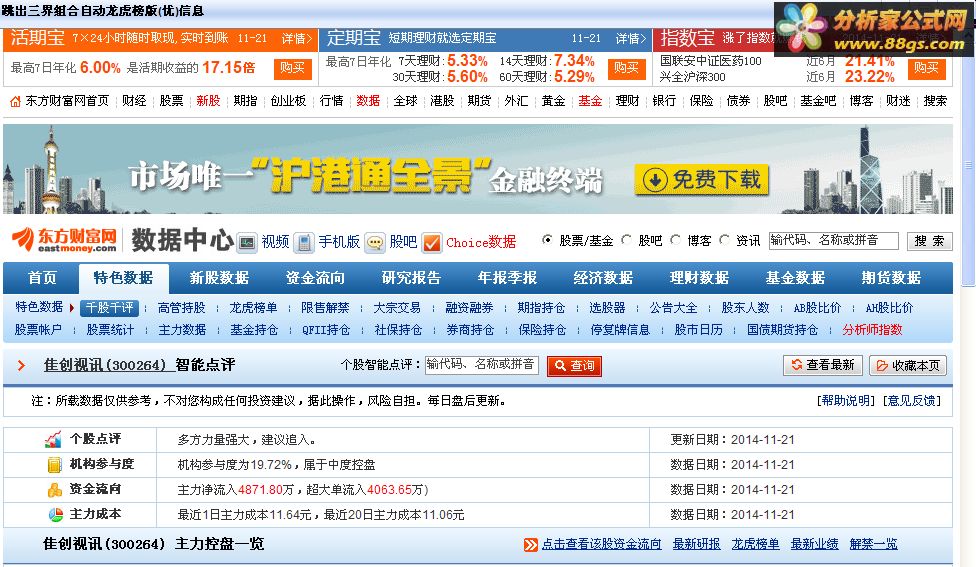The image size is (976, 567).
Task: Open the 视频 video icon
Action: (247, 242)
